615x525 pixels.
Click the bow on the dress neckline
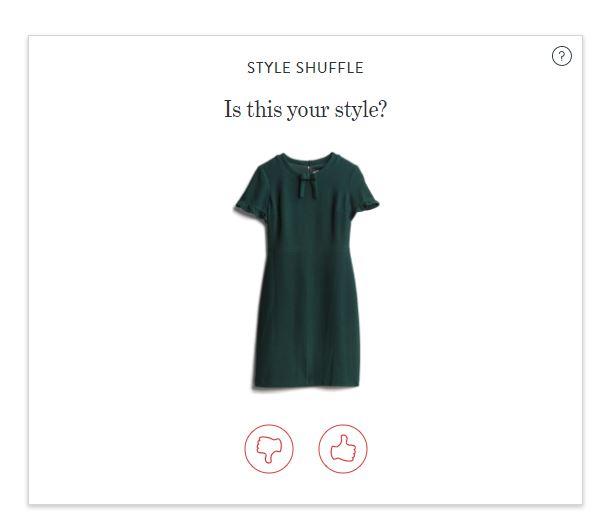click(x=306, y=181)
